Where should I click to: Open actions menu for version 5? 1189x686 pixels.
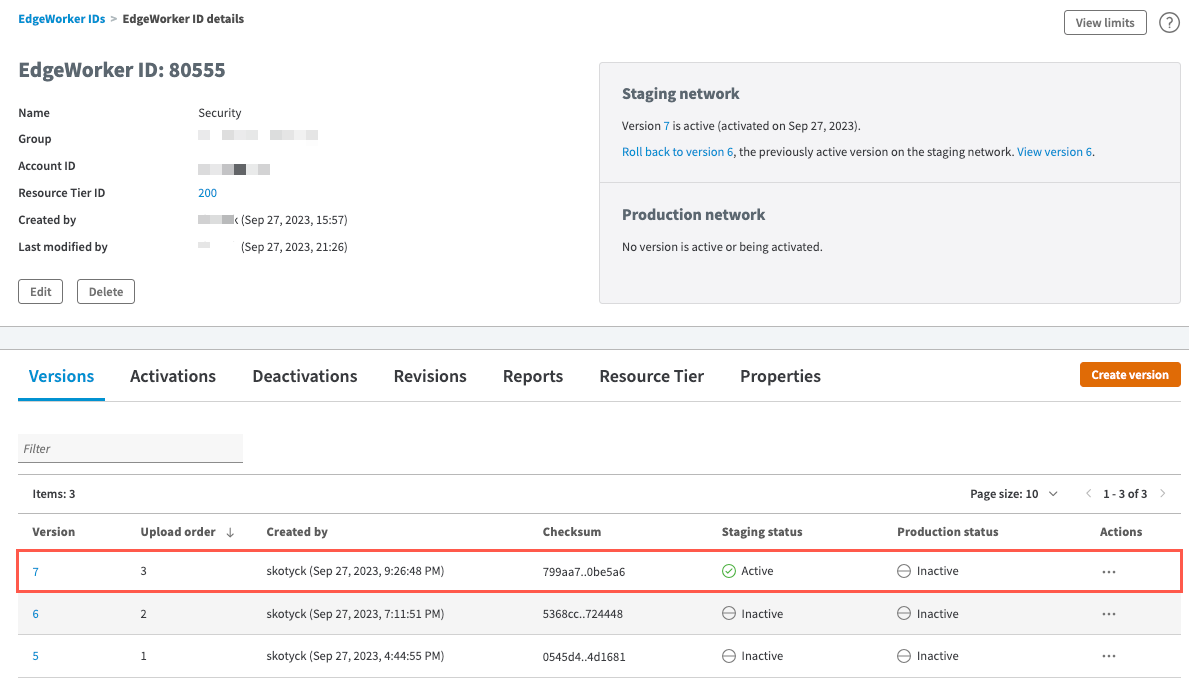tap(1108, 656)
